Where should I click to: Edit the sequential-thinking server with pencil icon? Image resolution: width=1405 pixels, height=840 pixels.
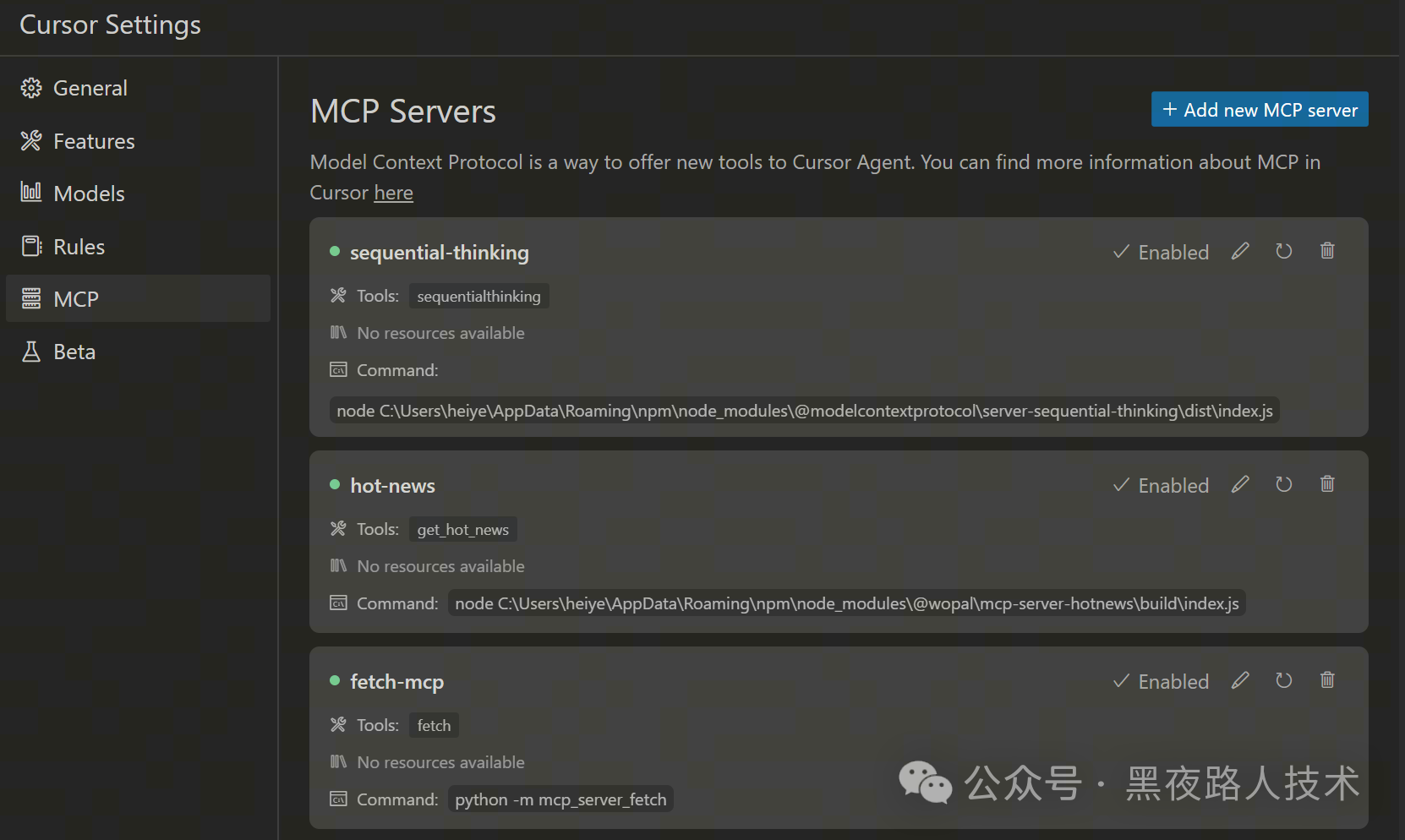[x=1240, y=251]
